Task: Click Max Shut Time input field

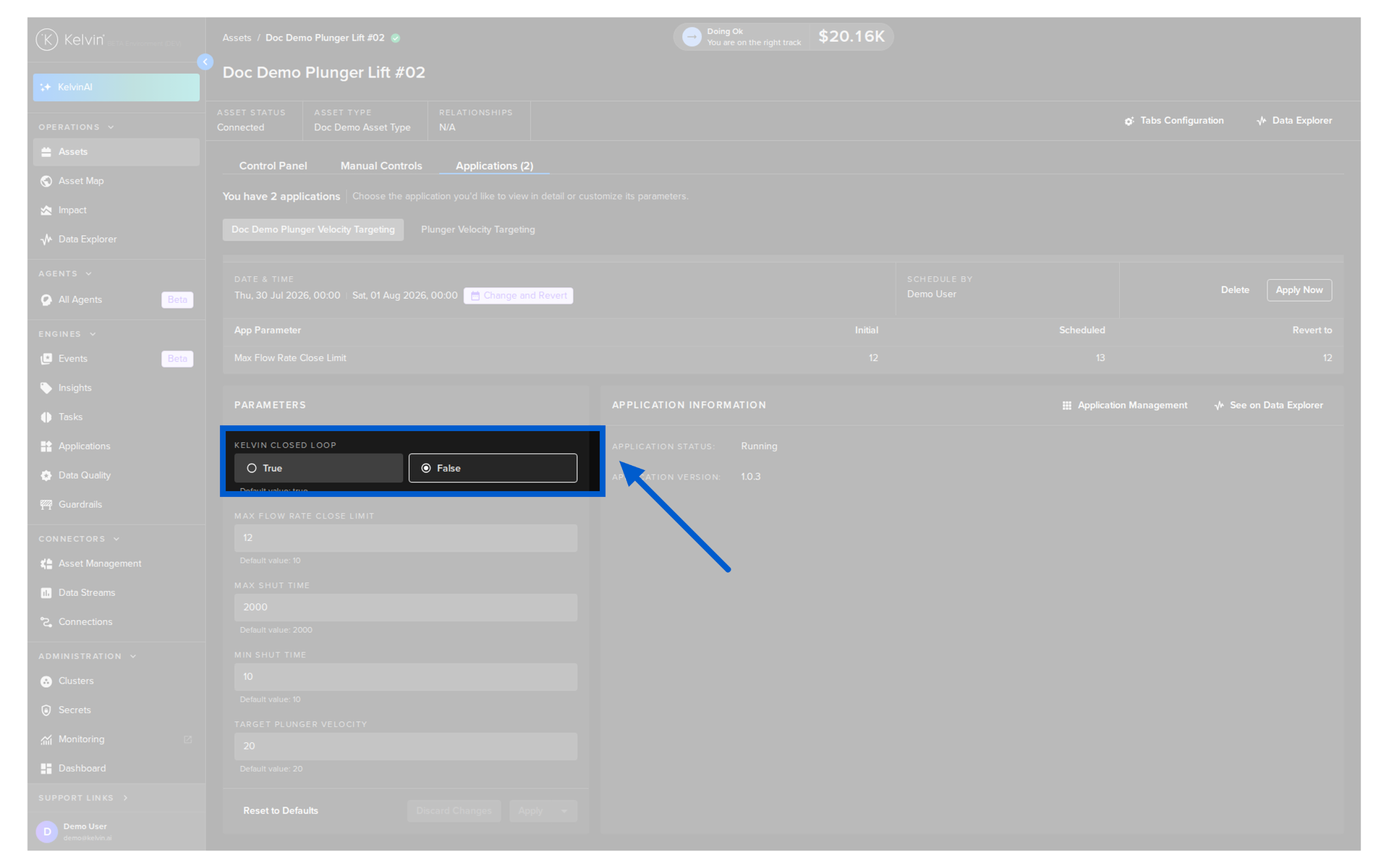Action: coord(406,608)
